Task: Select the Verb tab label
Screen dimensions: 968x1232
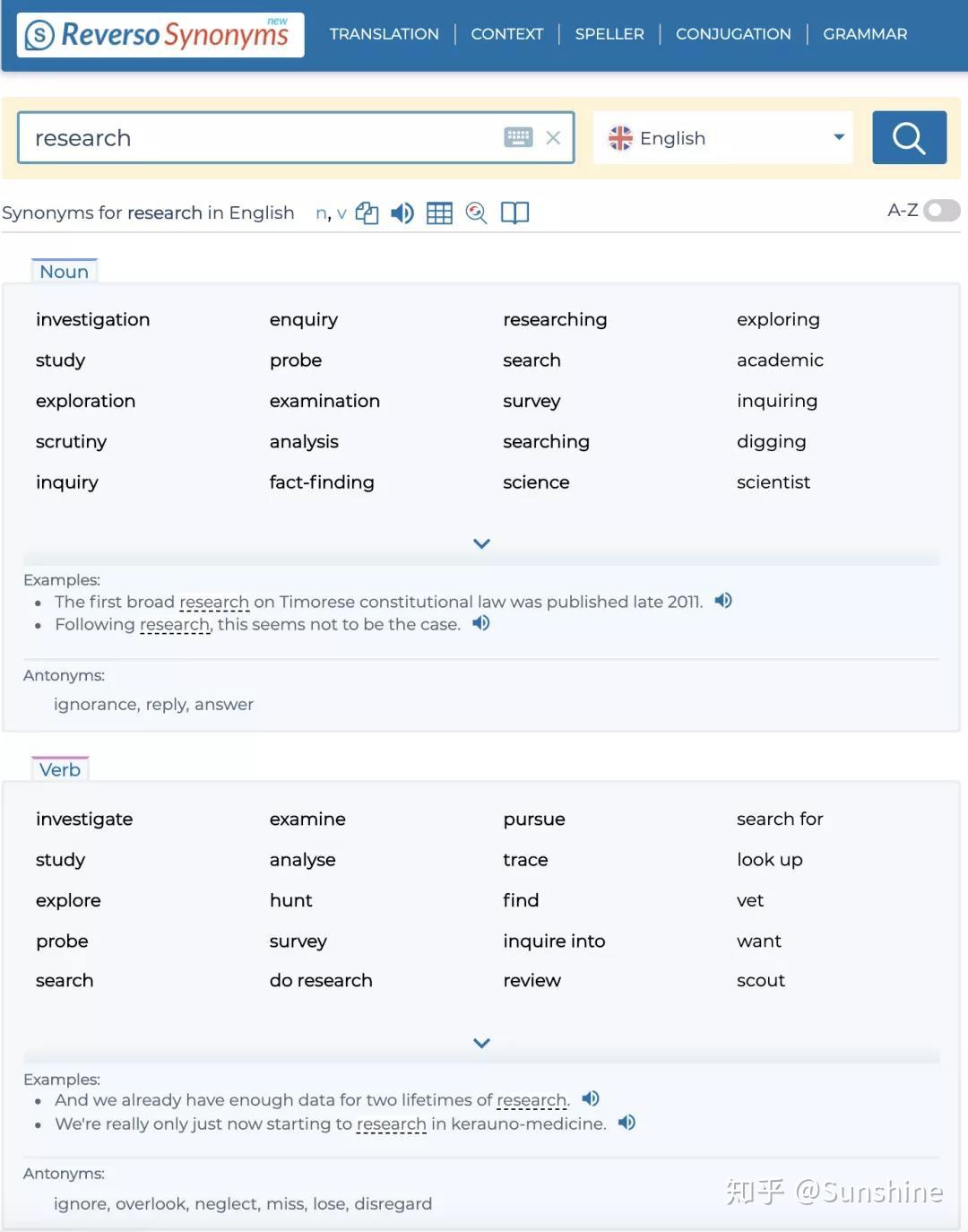Action: 60,769
